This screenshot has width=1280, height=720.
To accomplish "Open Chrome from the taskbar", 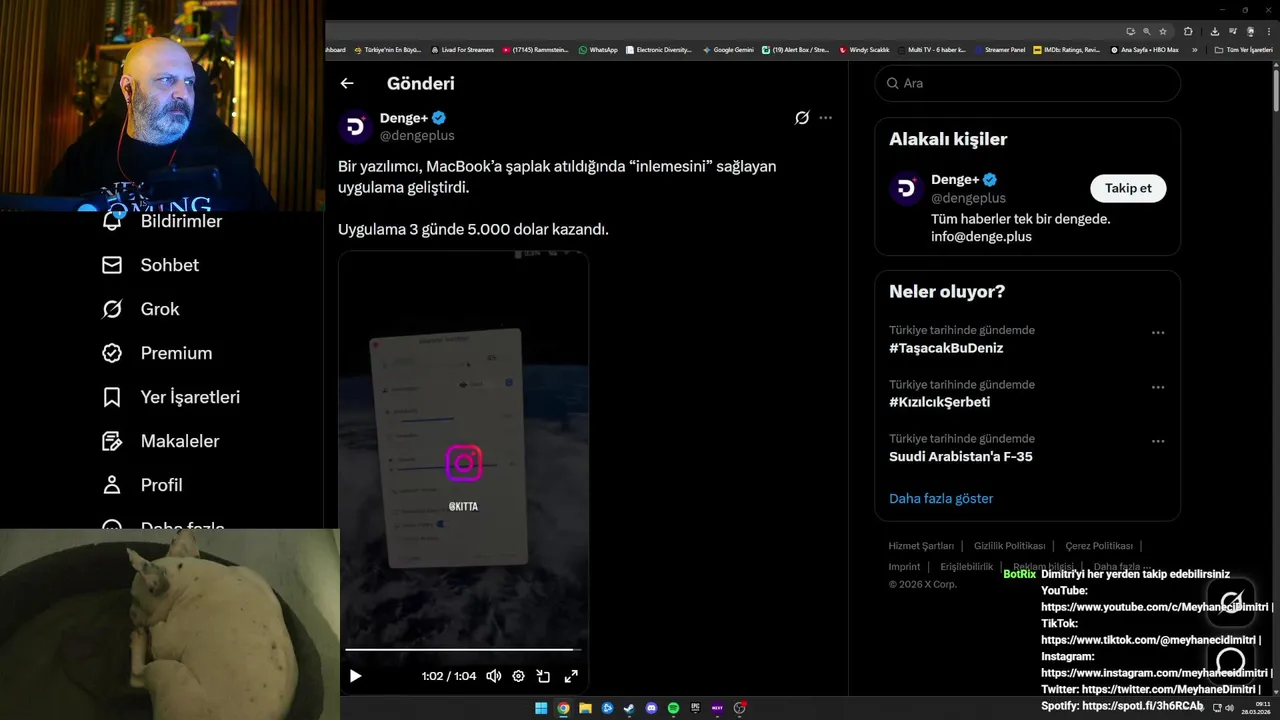I will (x=563, y=708).
